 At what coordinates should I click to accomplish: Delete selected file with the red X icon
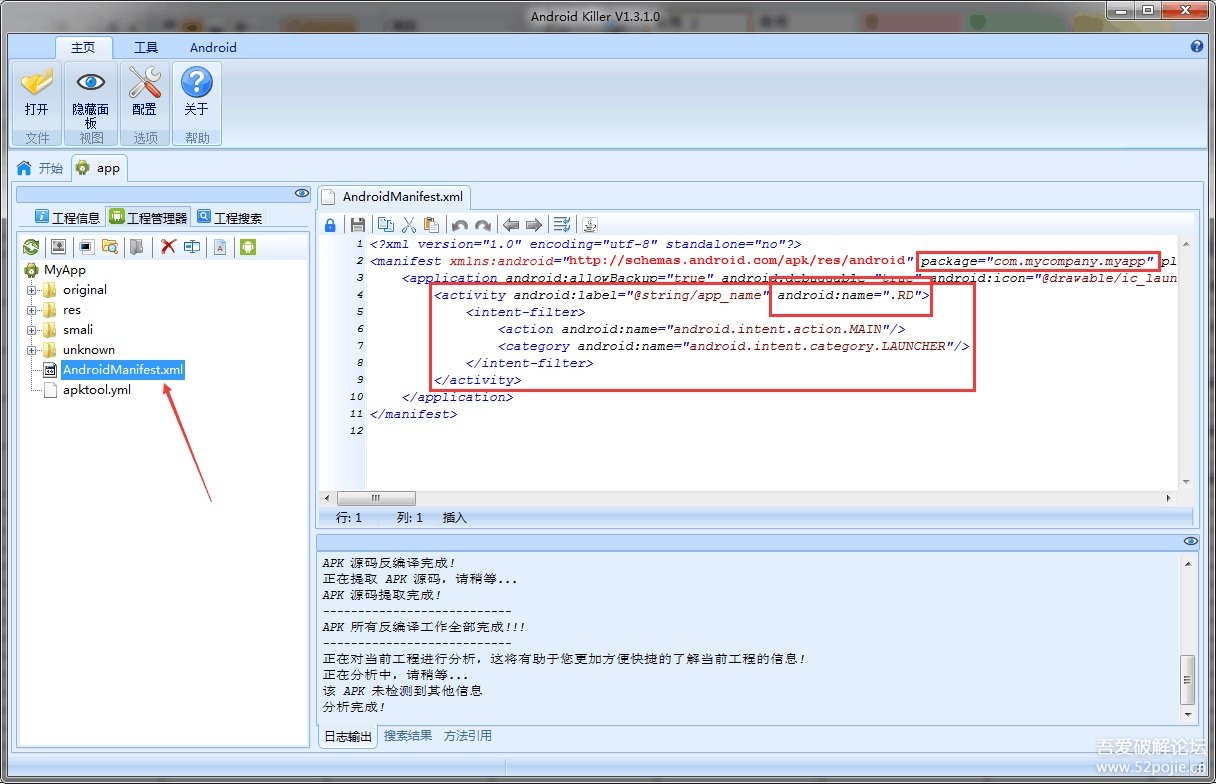[168, 247]
